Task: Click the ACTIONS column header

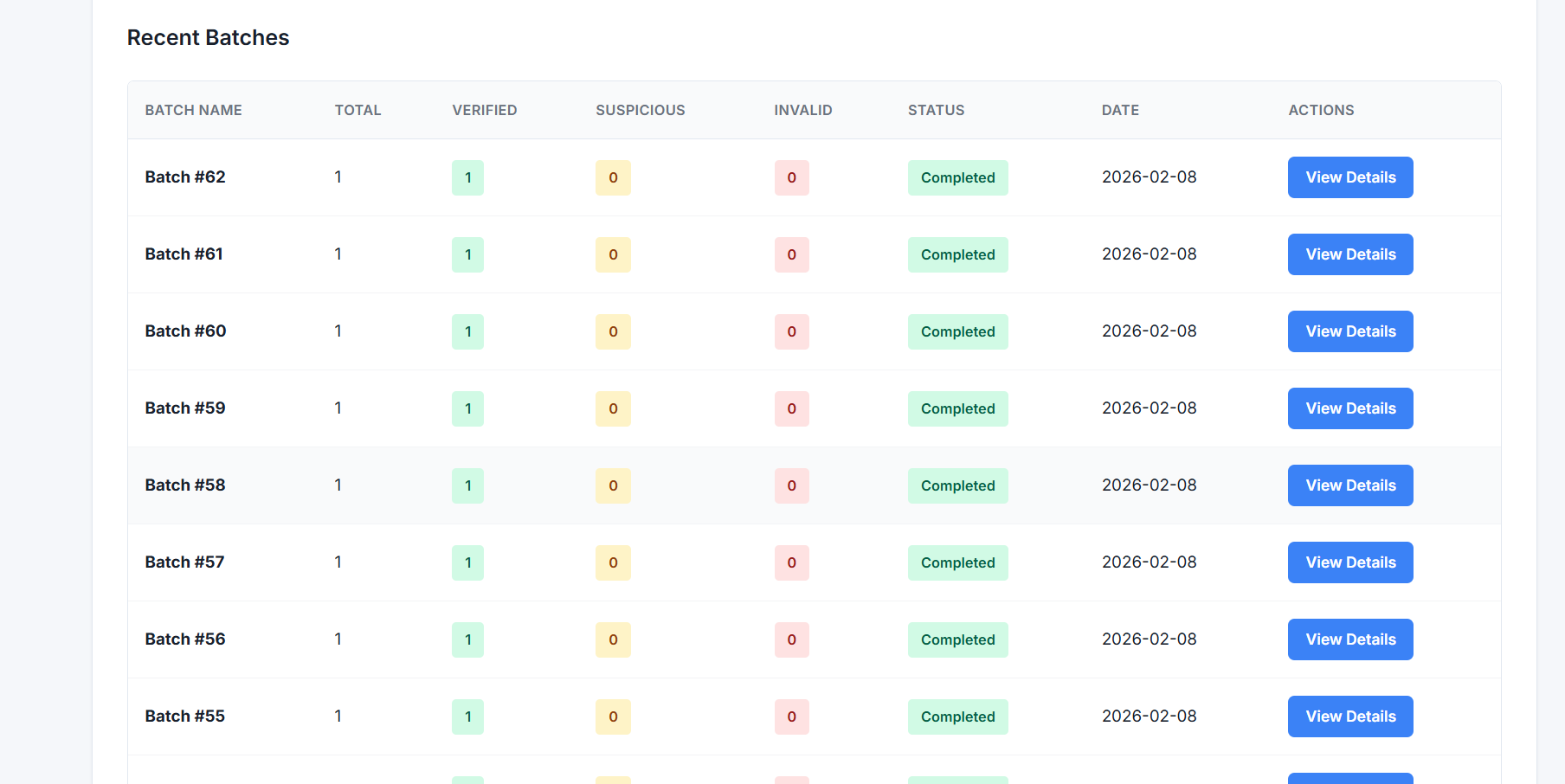Action: click(x=1321, y=110)
